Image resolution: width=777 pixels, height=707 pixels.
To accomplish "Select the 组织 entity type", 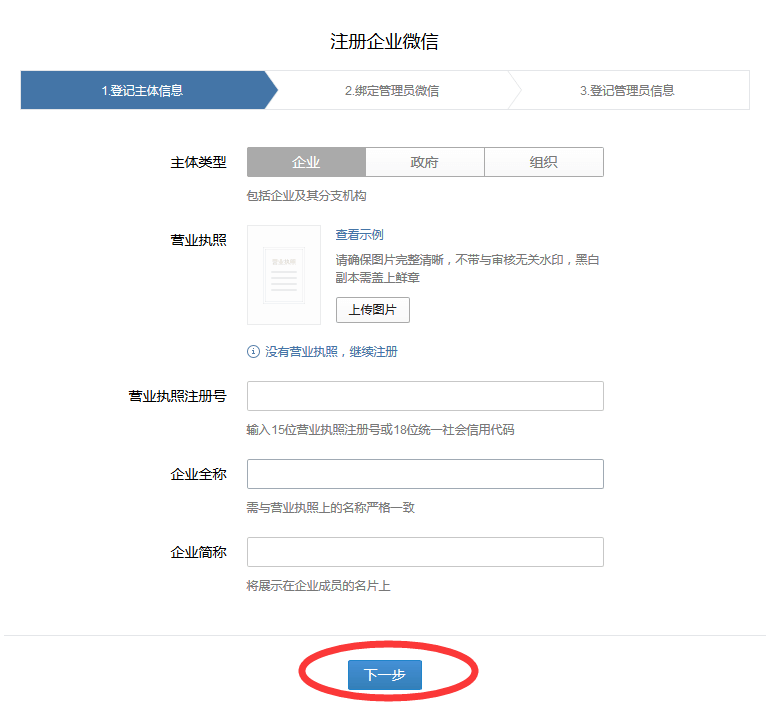I will click(544, 162).
